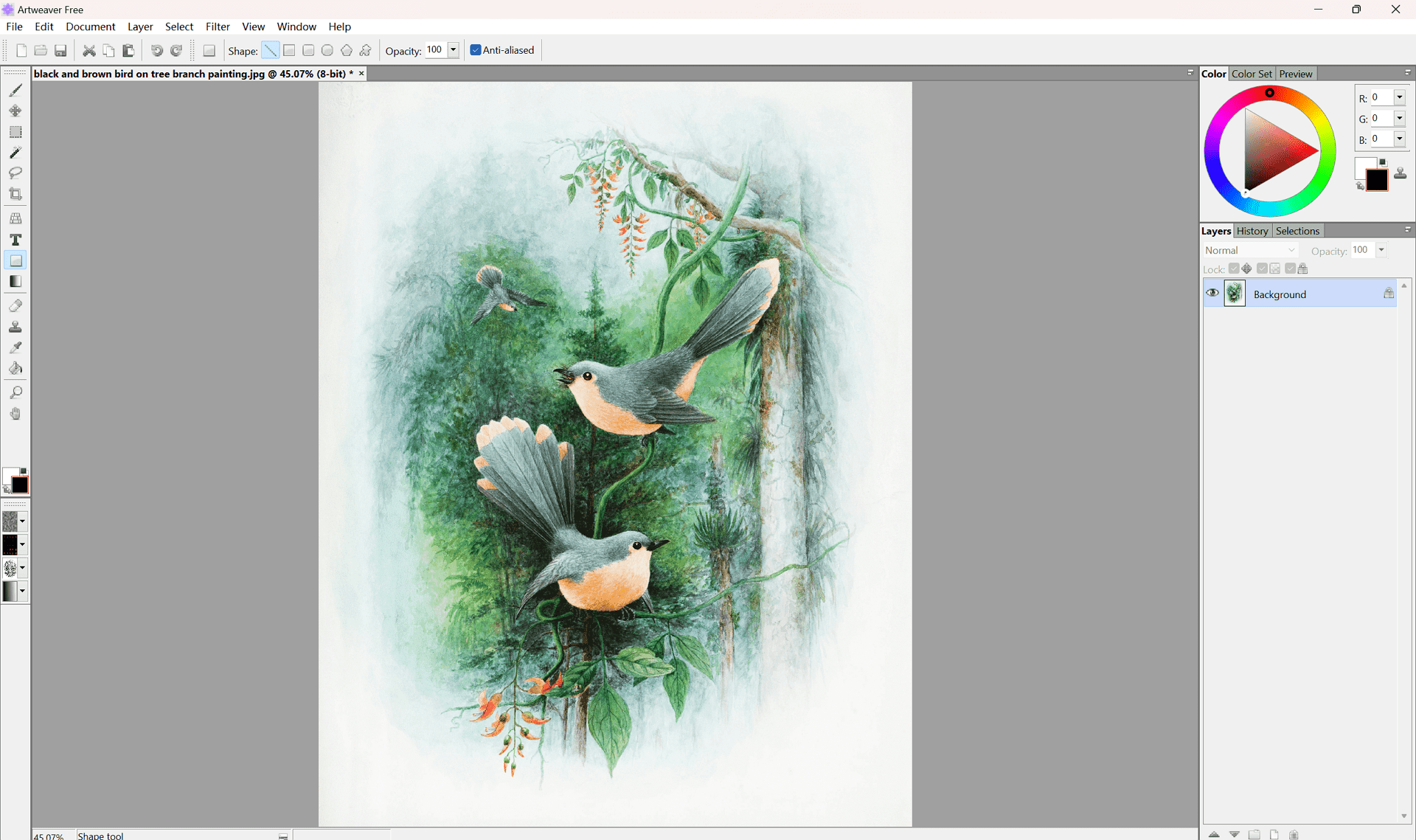This screenshot has width=1416, height=840.
Task: Choose the Eraser tool
Action: coord(15,305)
